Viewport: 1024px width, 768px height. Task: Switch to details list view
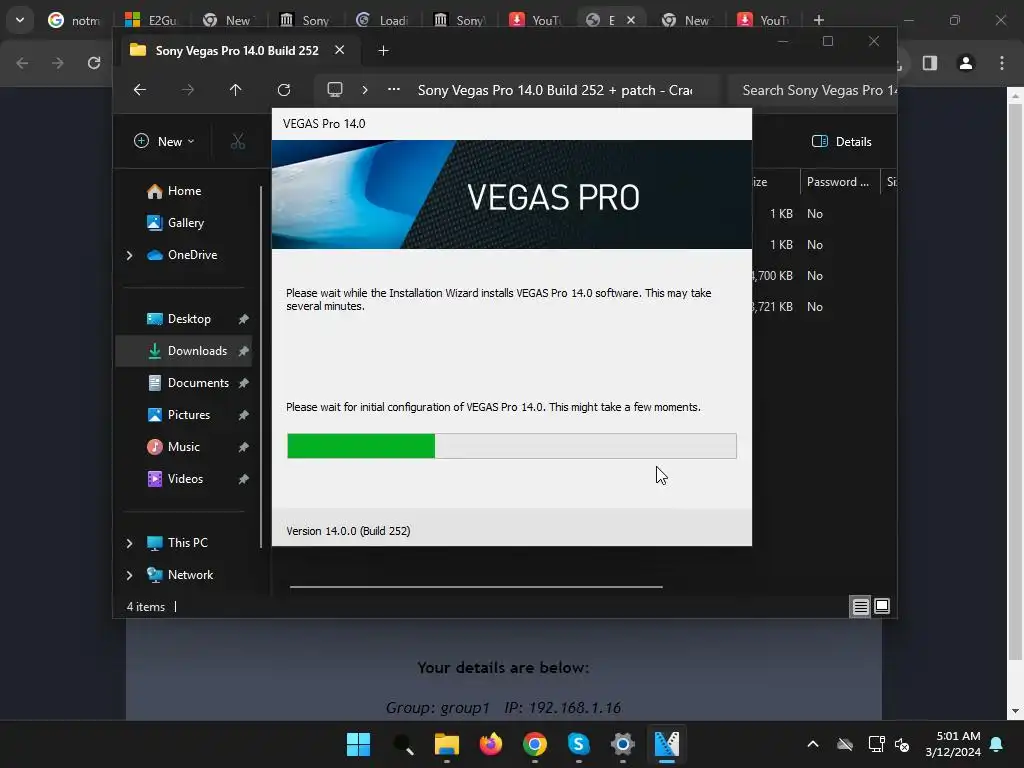click(861, 607)
